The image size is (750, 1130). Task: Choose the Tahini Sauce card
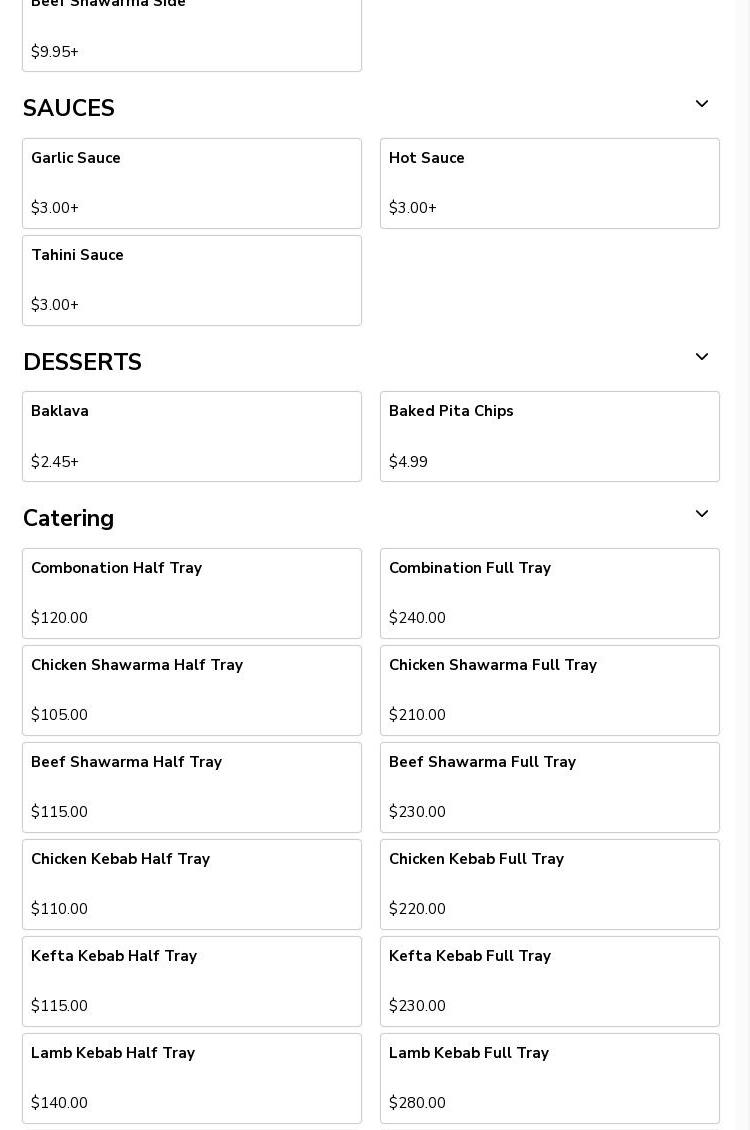tap(192, 280)
